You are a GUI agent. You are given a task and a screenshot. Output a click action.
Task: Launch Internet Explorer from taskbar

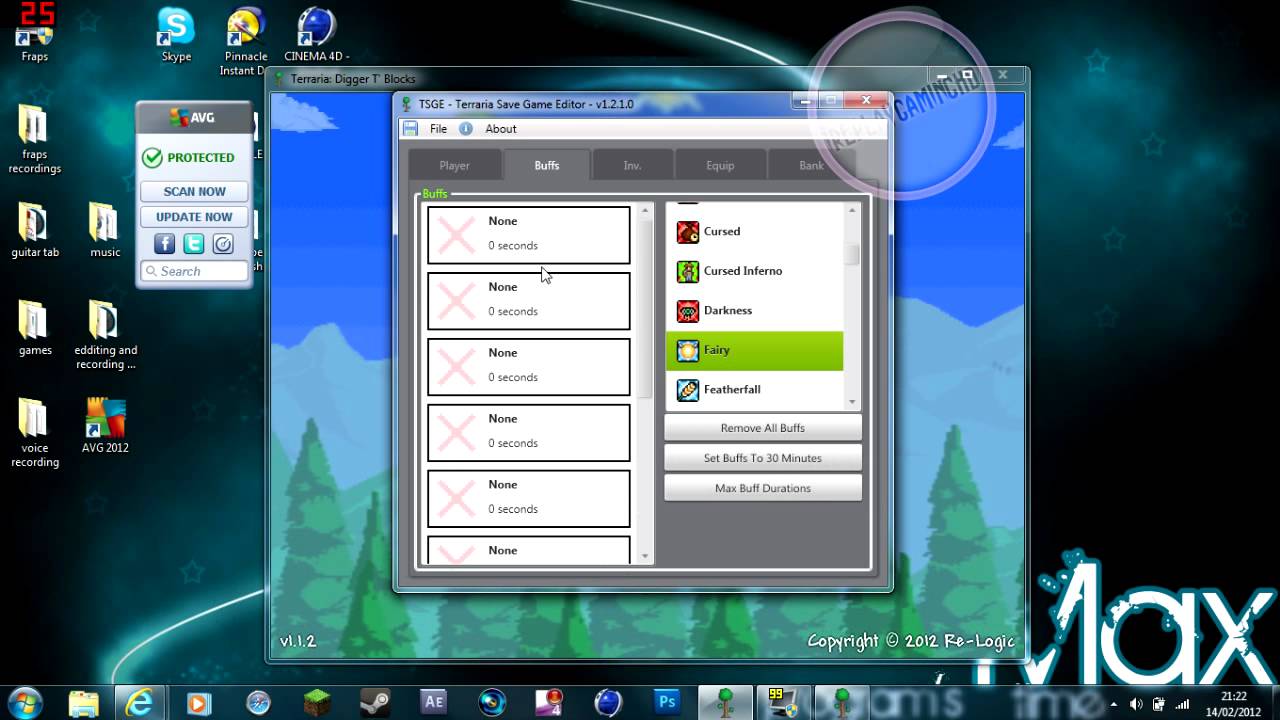coord(142,702)
